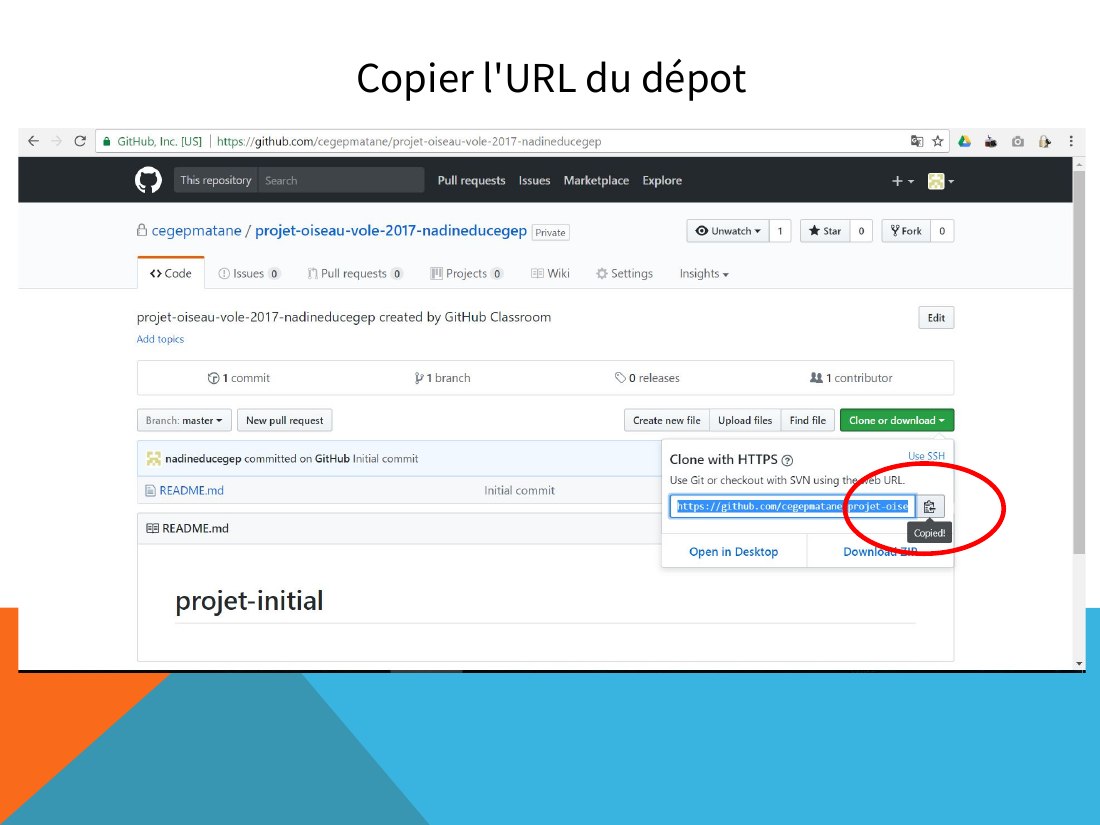The height and width of the screenshot is (825, 1100).
Task: Click the stargazers count 0
Action: 861,231
